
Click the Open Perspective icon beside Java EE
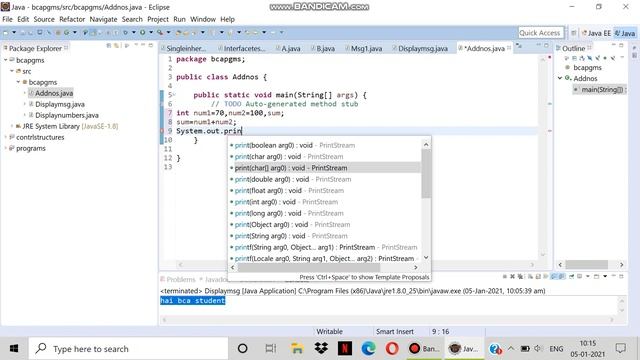(x=573, y=33)
